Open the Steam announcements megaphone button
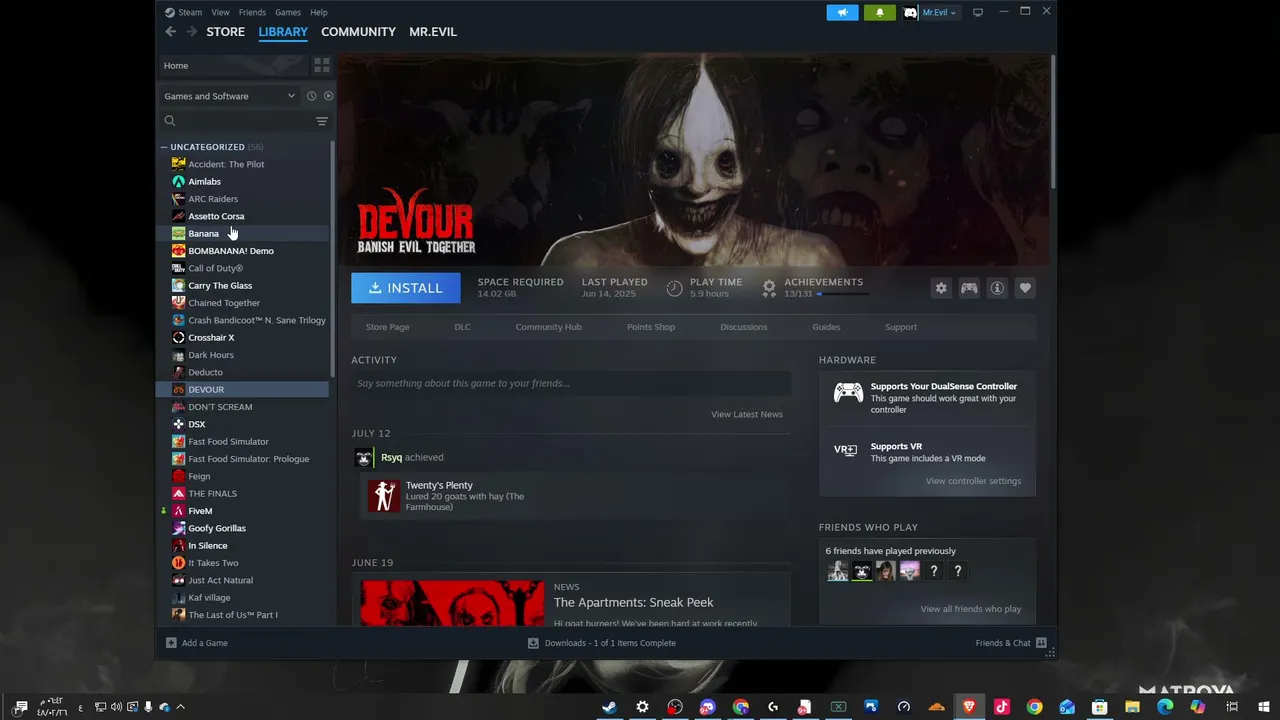The height and width of the screenshot is (720, 1280). tap(842, 12)
